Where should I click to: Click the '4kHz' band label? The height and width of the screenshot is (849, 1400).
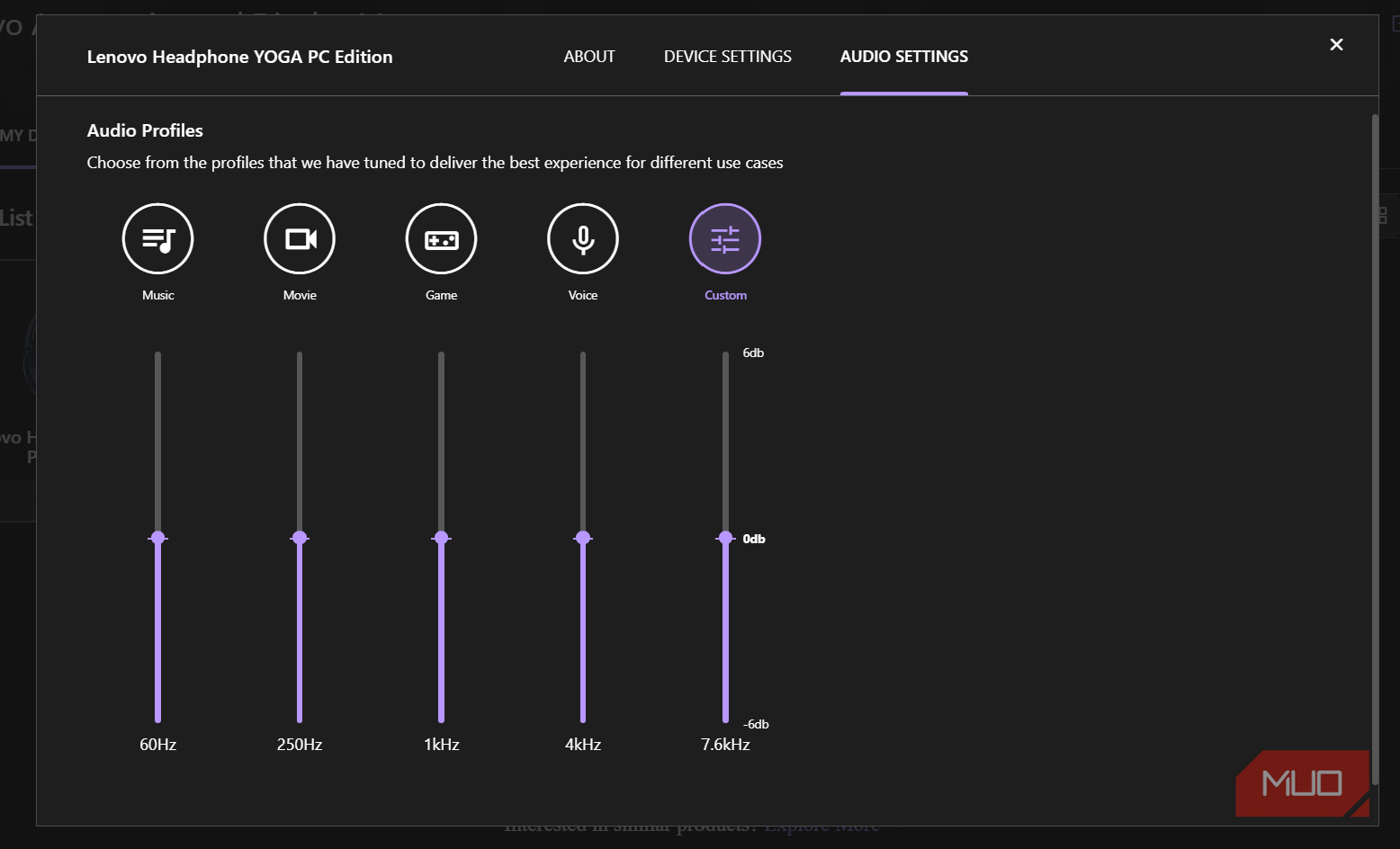583,745
